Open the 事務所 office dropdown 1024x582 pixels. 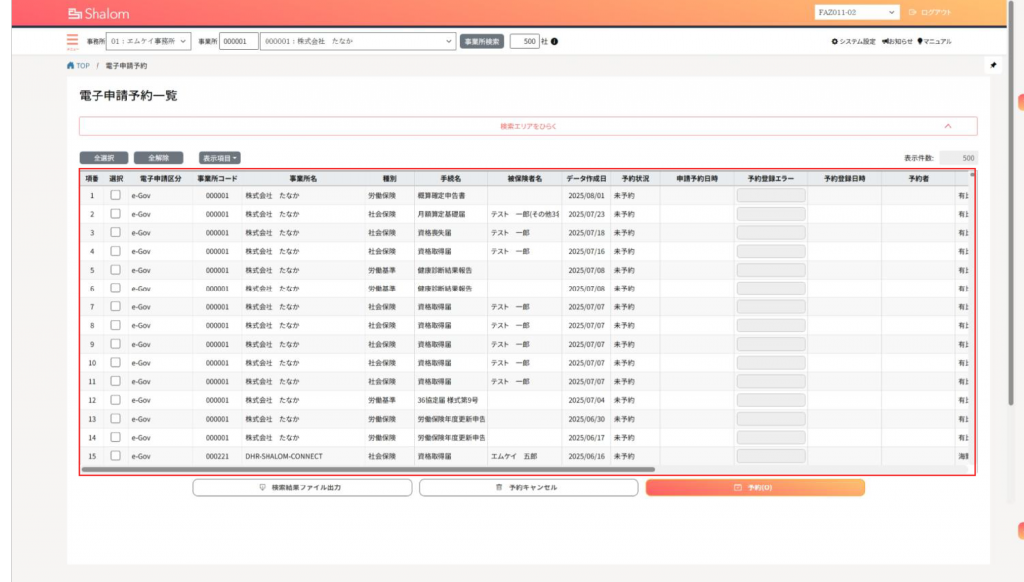click(x=146, y=41)
